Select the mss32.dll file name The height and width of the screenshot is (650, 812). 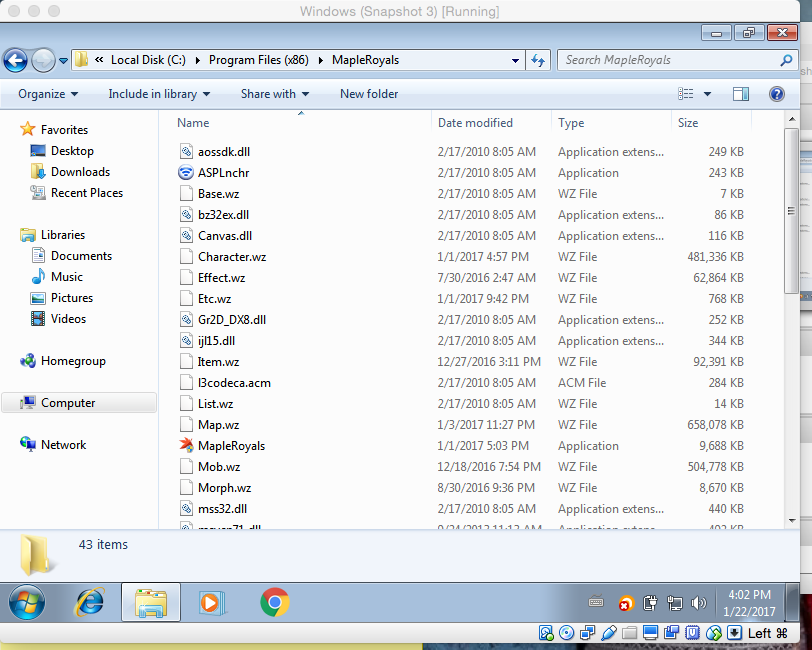click(222, 509)
